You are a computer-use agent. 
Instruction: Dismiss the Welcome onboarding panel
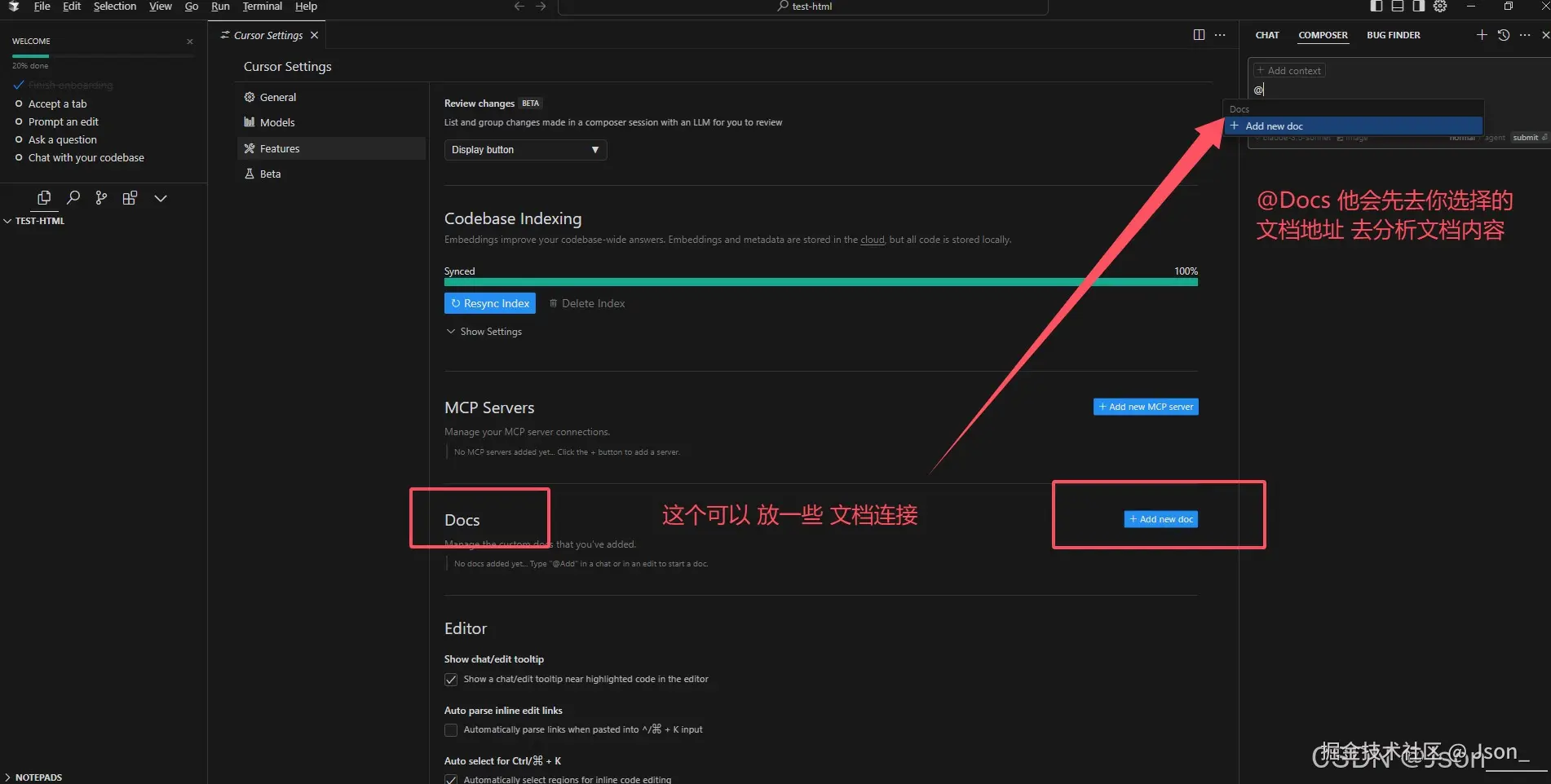[190, 42]
